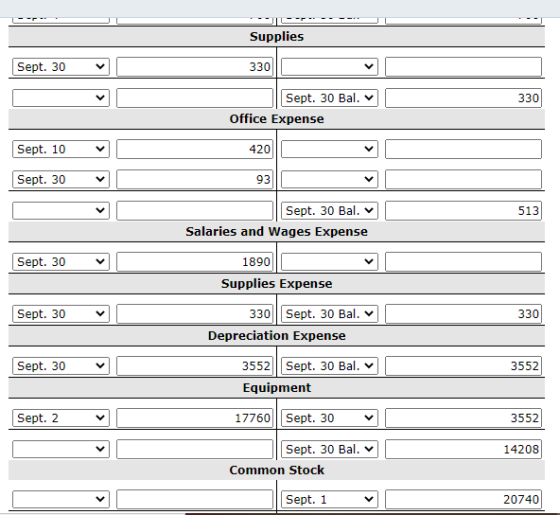Edit Supplies debit amount field showing 330
The image size is (560, 515).
click(x=195, y=67)
